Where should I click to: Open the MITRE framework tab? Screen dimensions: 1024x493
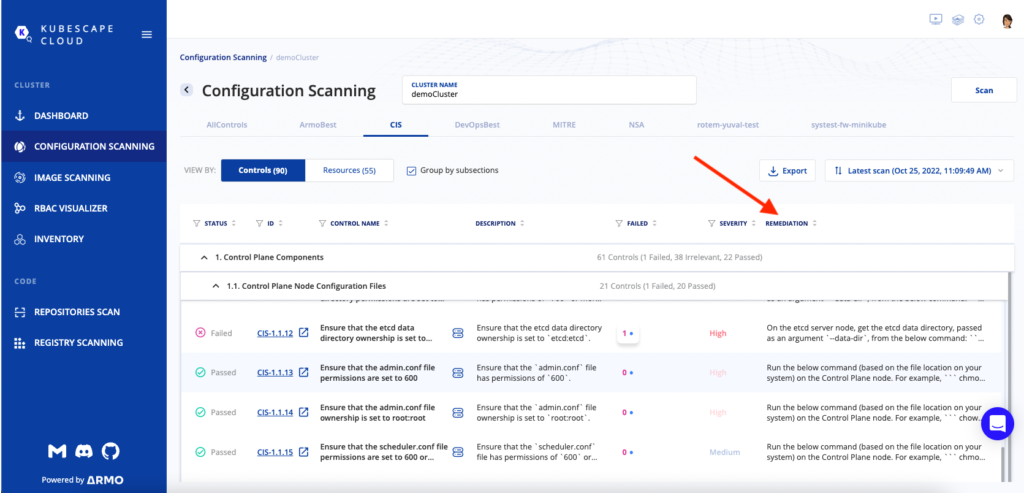tap(564, 125)
